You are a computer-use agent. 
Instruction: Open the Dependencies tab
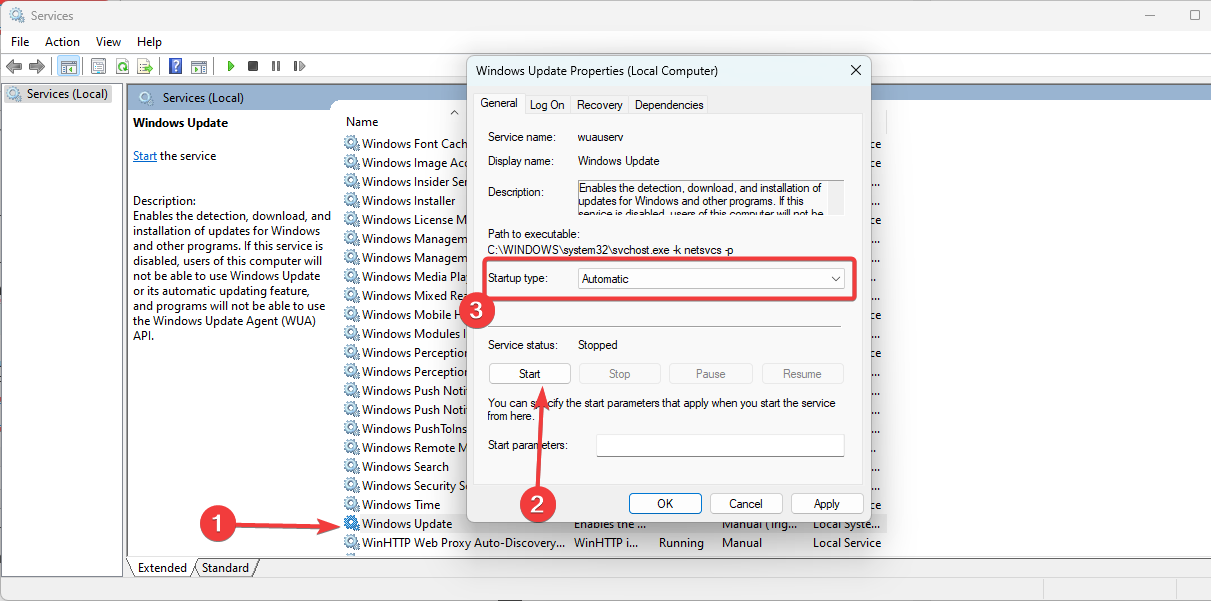pos(669,104)
